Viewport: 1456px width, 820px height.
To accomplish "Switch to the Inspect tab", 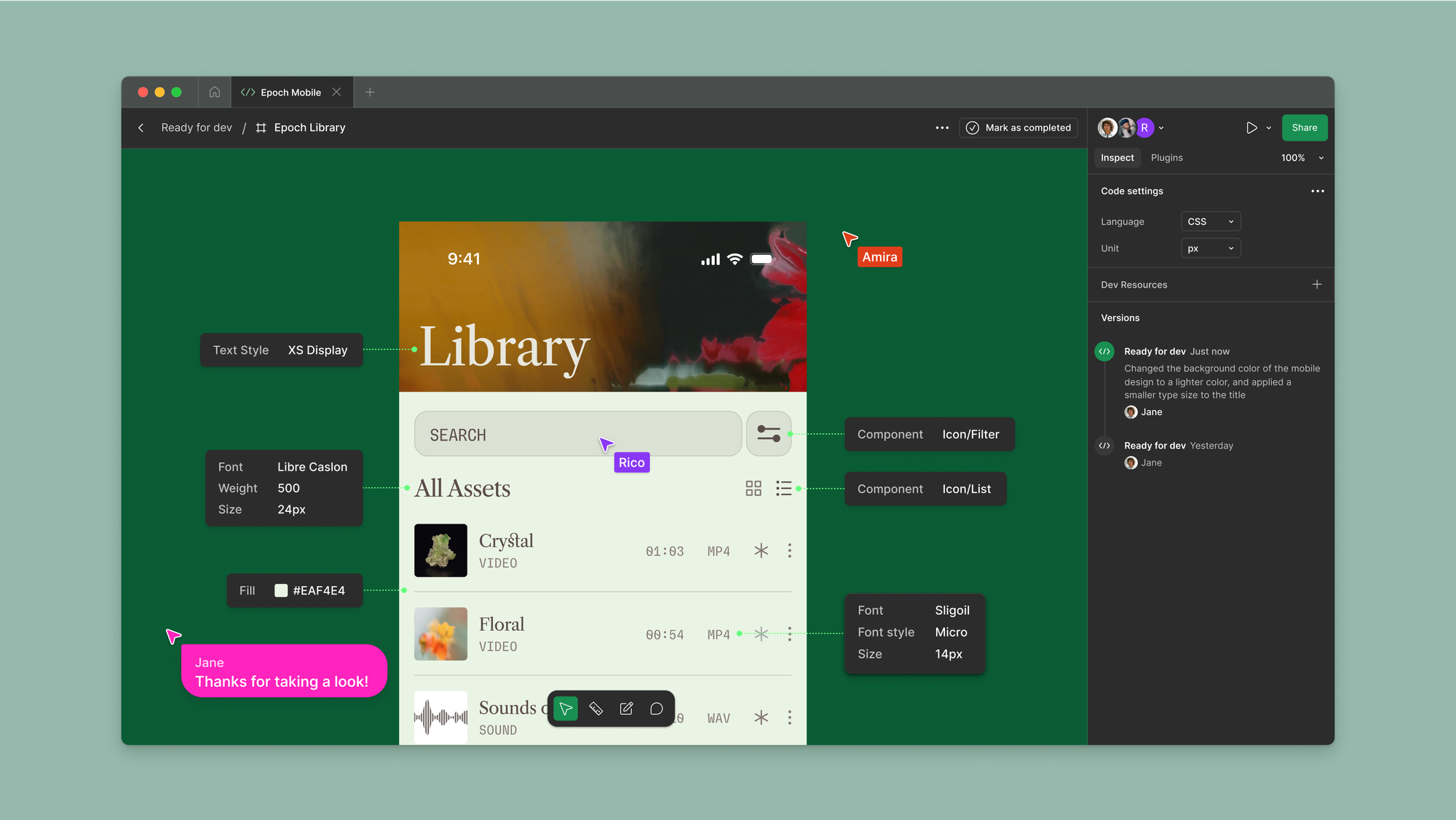I will (x=1117, y=157).
